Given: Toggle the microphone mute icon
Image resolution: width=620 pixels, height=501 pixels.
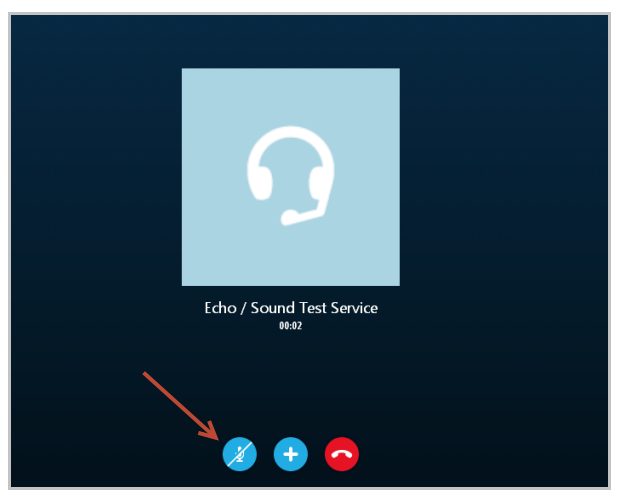Looking at the screenshot, I should 239,454.
